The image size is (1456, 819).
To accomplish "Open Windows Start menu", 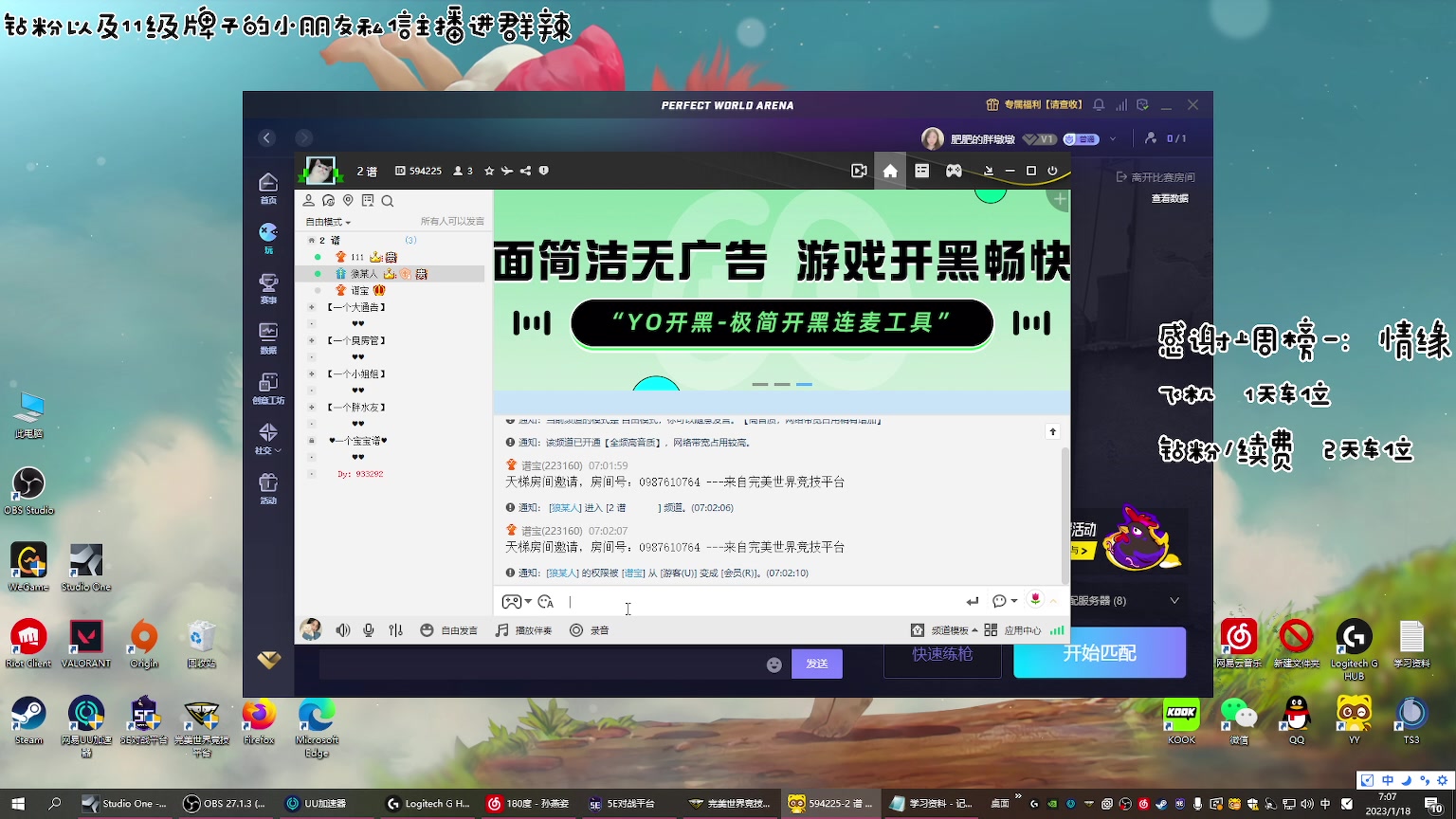I will coord(17,804).
